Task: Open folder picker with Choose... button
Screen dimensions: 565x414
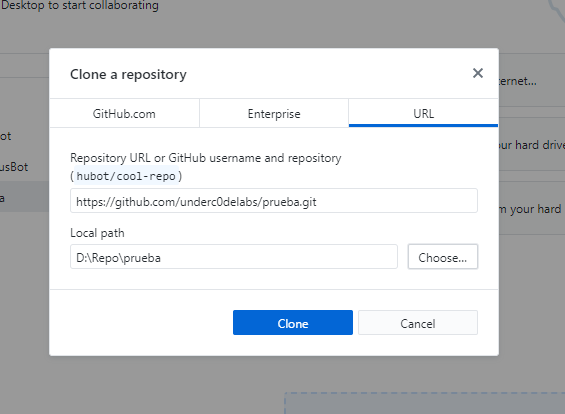Action: tap(443, 257)
